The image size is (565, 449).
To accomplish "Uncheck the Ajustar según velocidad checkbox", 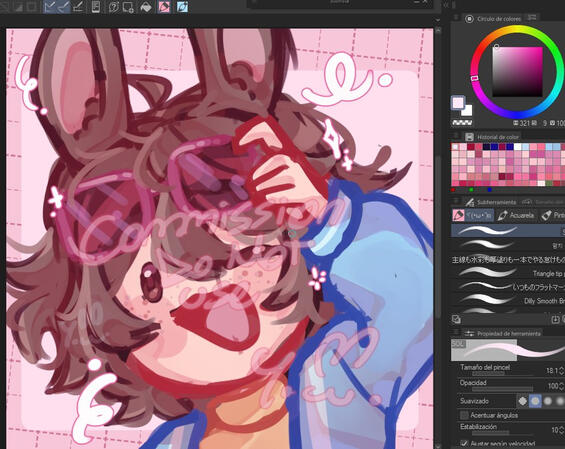I will [464, 443].
